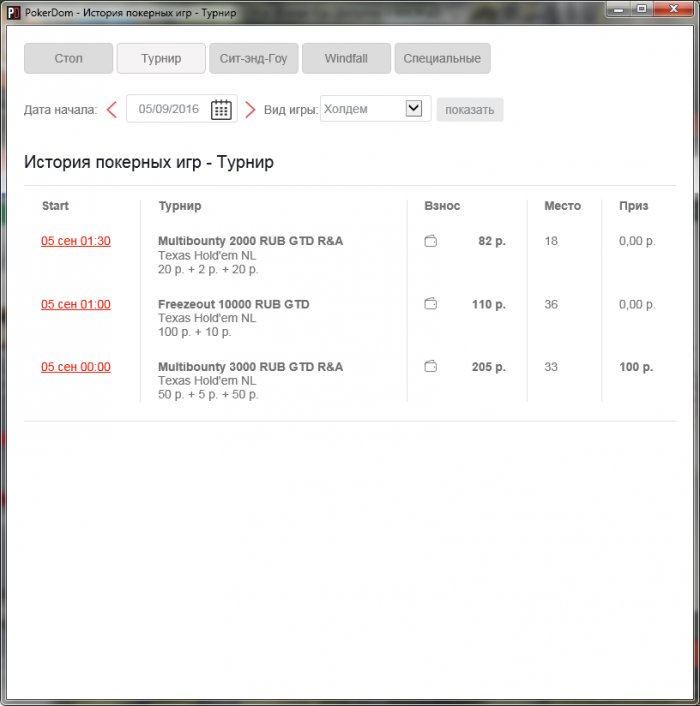
Task: Click the 100 р. prize value
Action: [x=636, y=367]
